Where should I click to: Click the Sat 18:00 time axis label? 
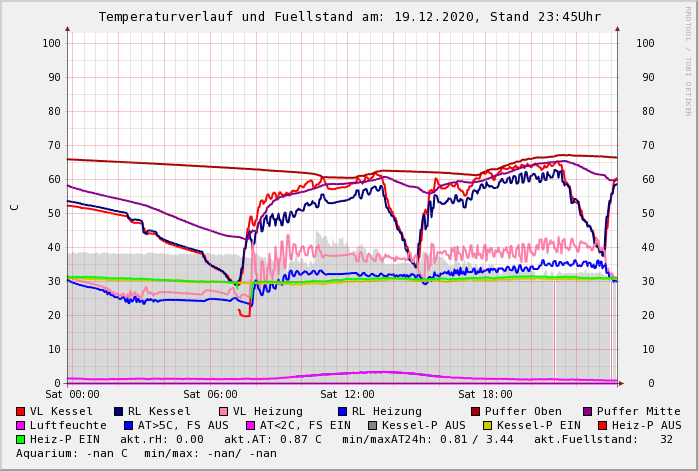(485, 395)
